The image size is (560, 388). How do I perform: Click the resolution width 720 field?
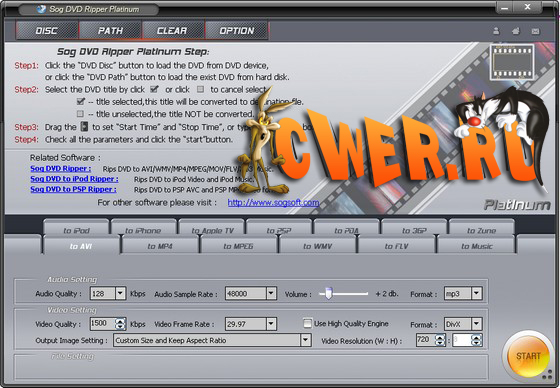[426, 340]
